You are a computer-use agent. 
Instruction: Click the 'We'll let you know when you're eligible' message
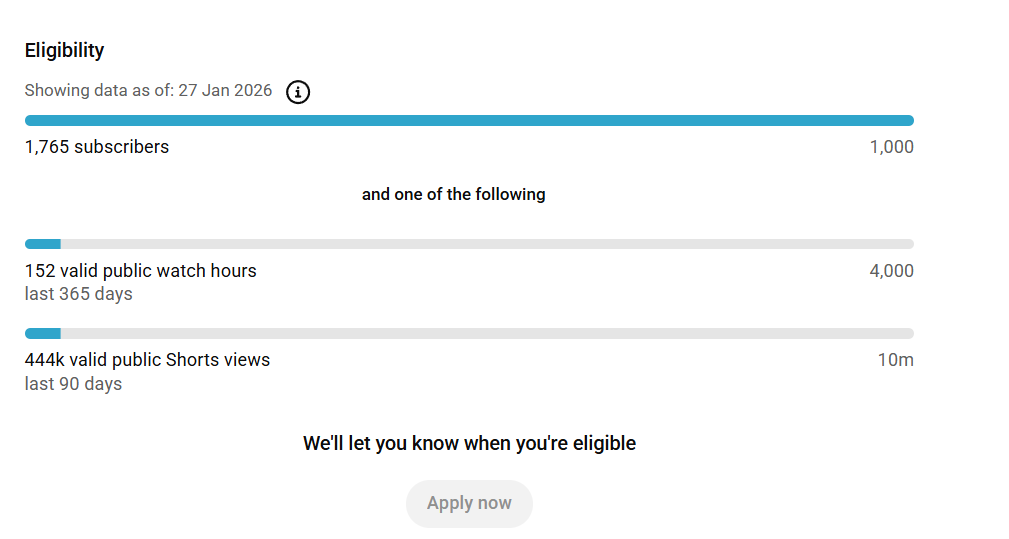469,443
